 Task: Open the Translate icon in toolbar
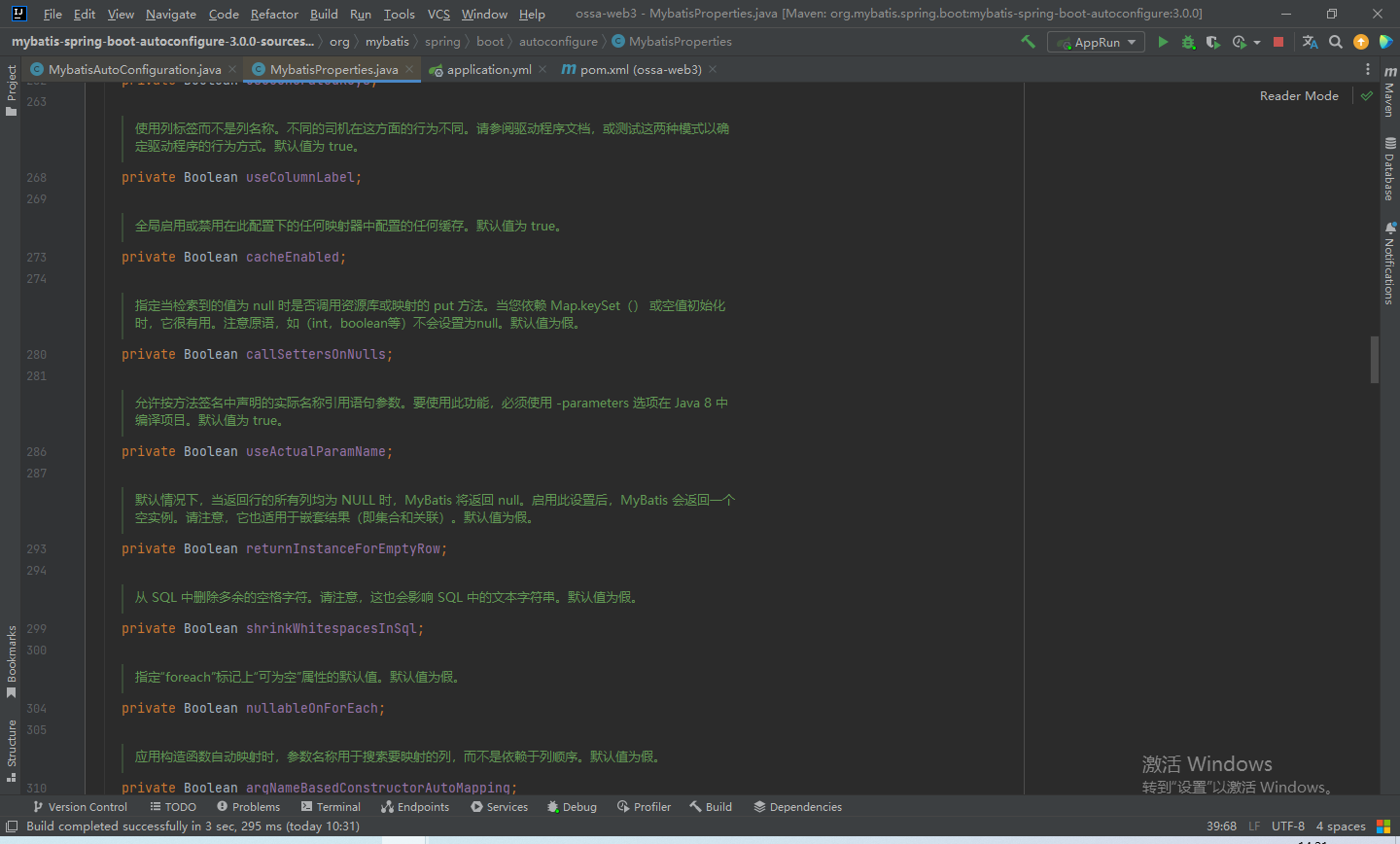1310,42
